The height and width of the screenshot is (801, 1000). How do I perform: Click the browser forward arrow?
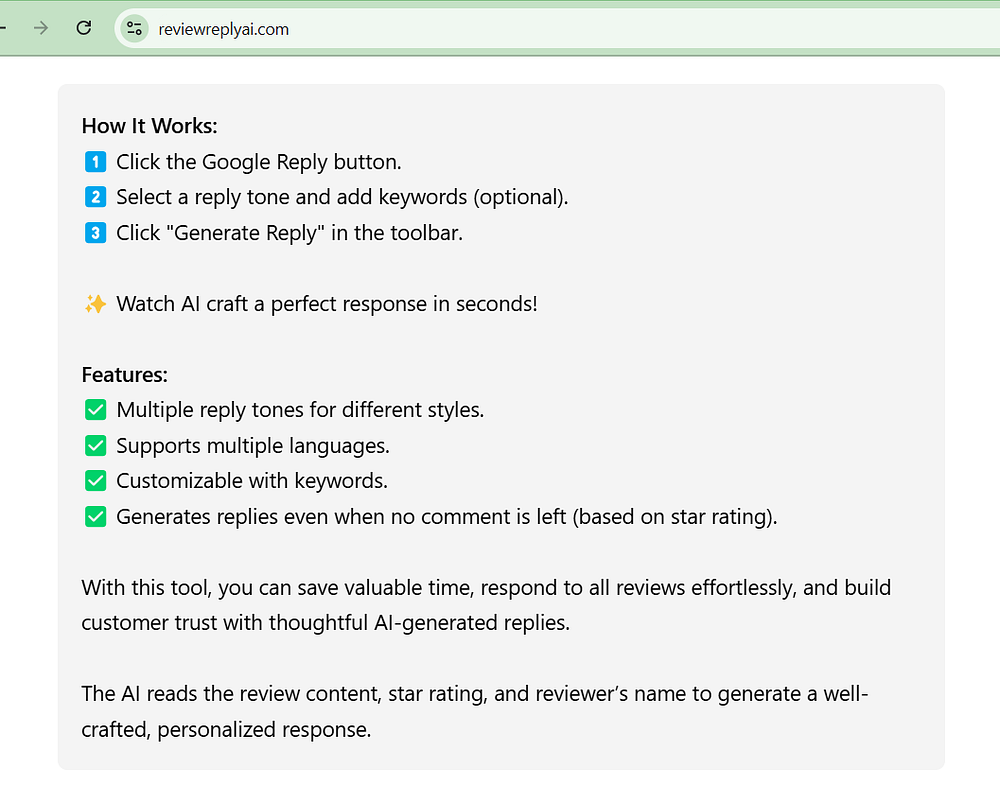pos(41,28)
